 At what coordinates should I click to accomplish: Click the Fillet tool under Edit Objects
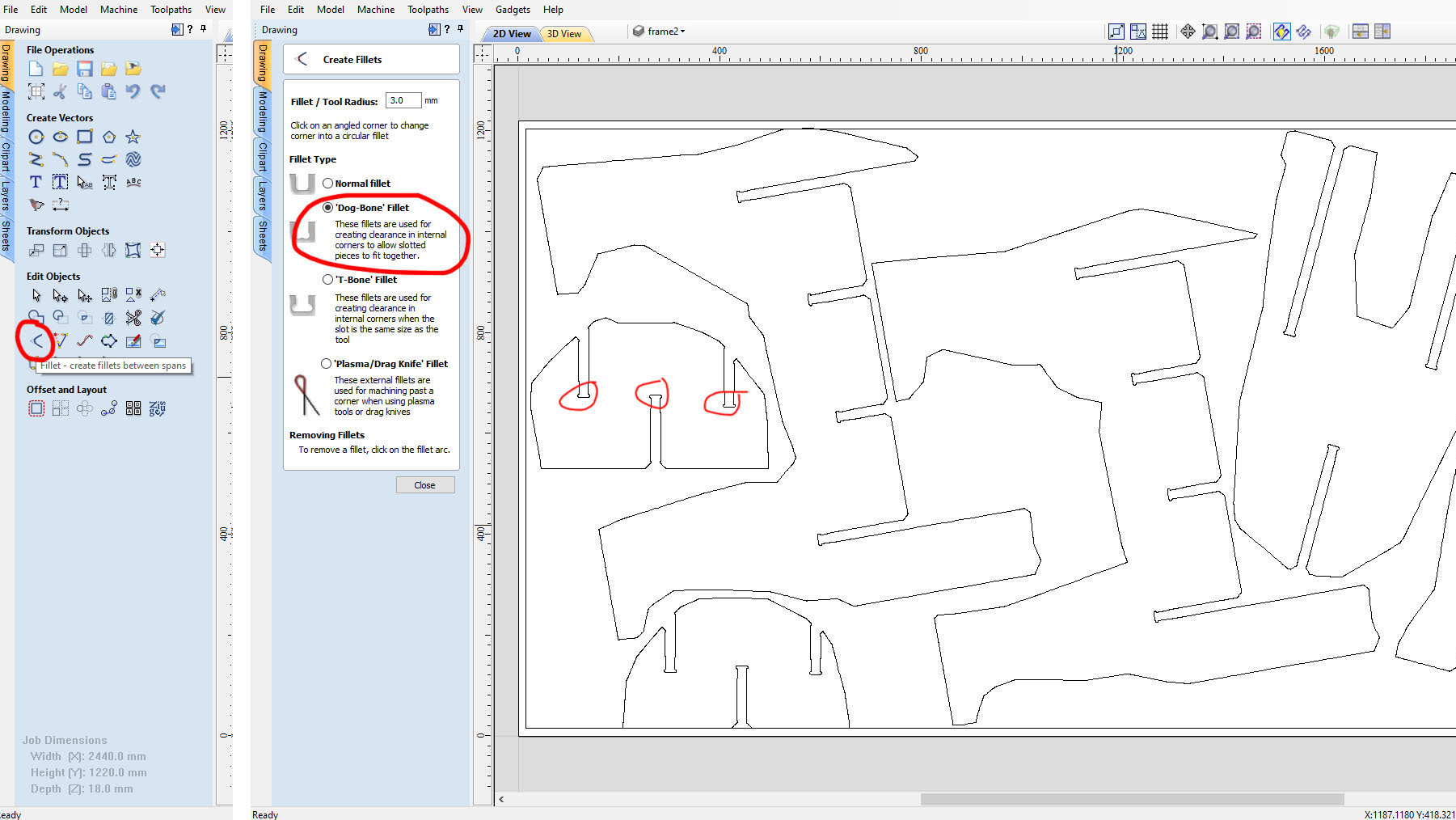click(36, 340)
